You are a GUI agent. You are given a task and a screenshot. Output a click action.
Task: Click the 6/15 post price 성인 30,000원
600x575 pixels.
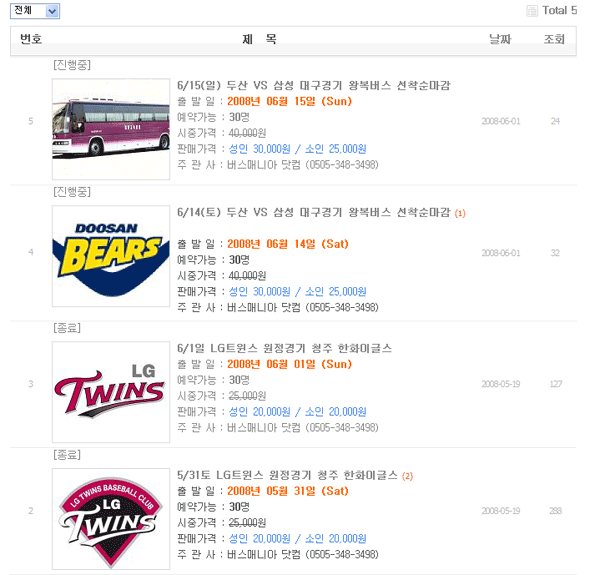pyautogui.click(x=263, y=149)
